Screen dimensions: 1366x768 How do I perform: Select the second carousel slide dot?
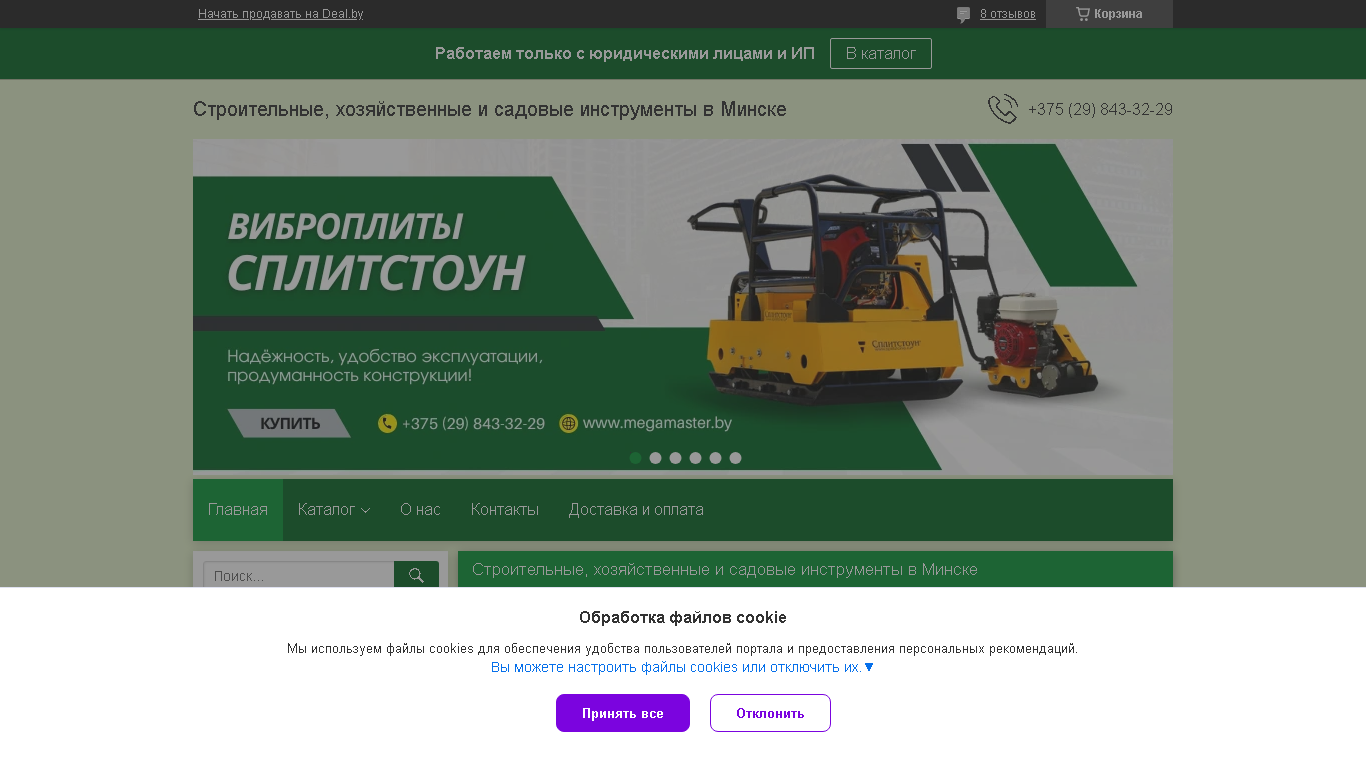tap(655, 458)
